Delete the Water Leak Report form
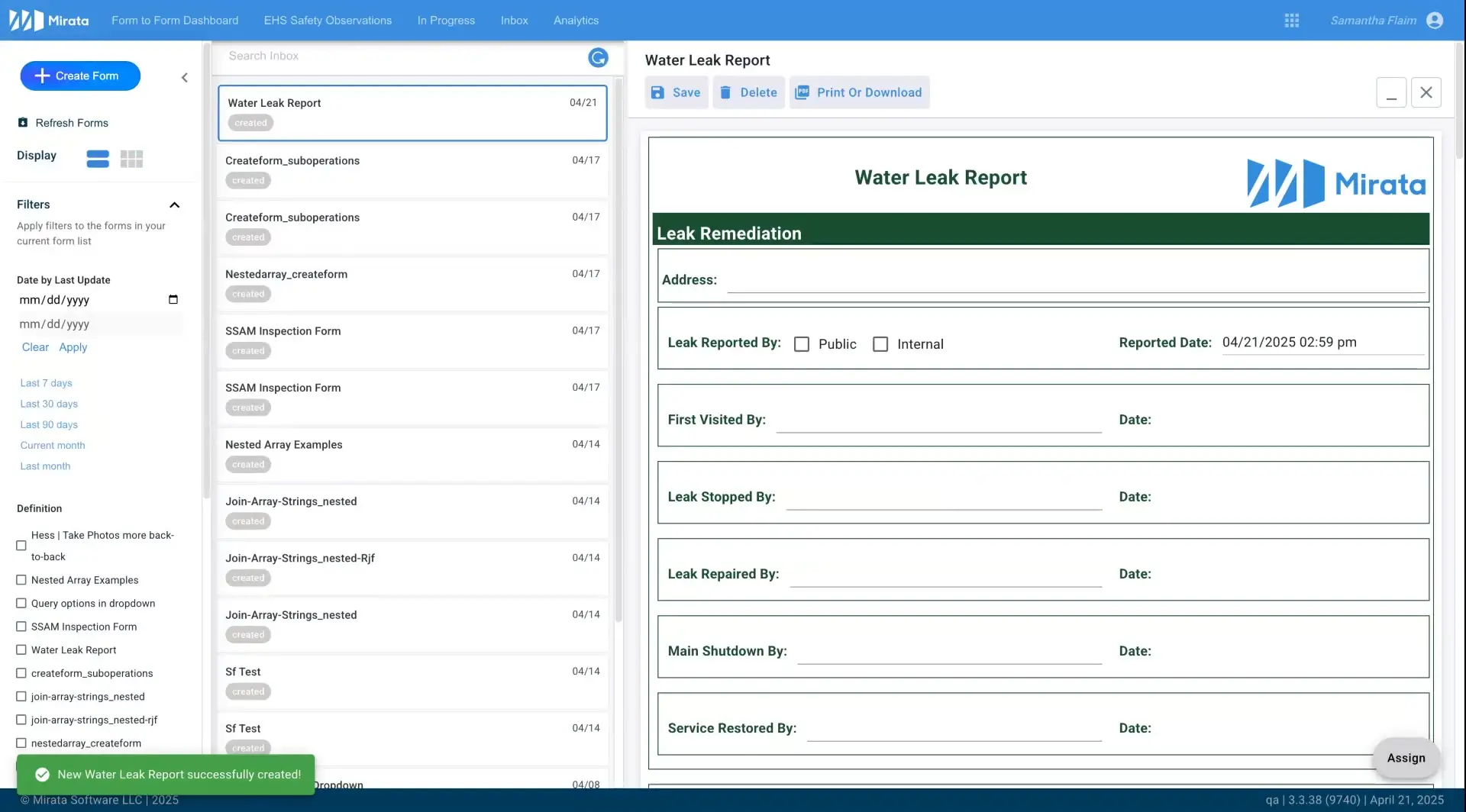 748,92
